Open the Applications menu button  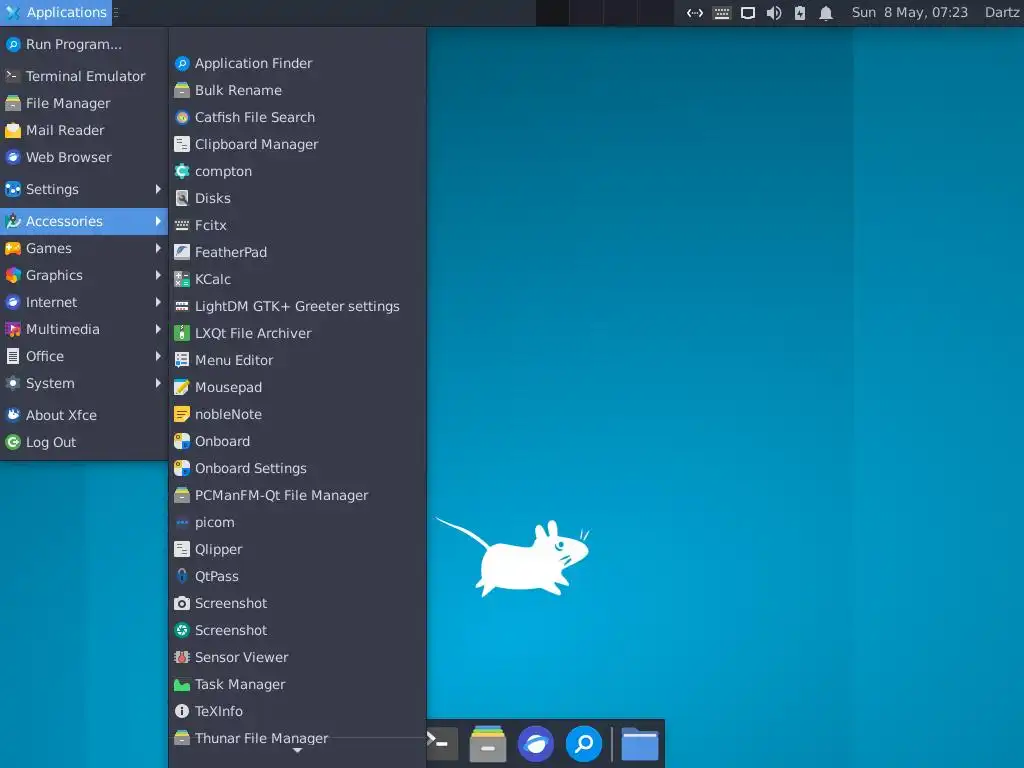[x=56, y=12]
